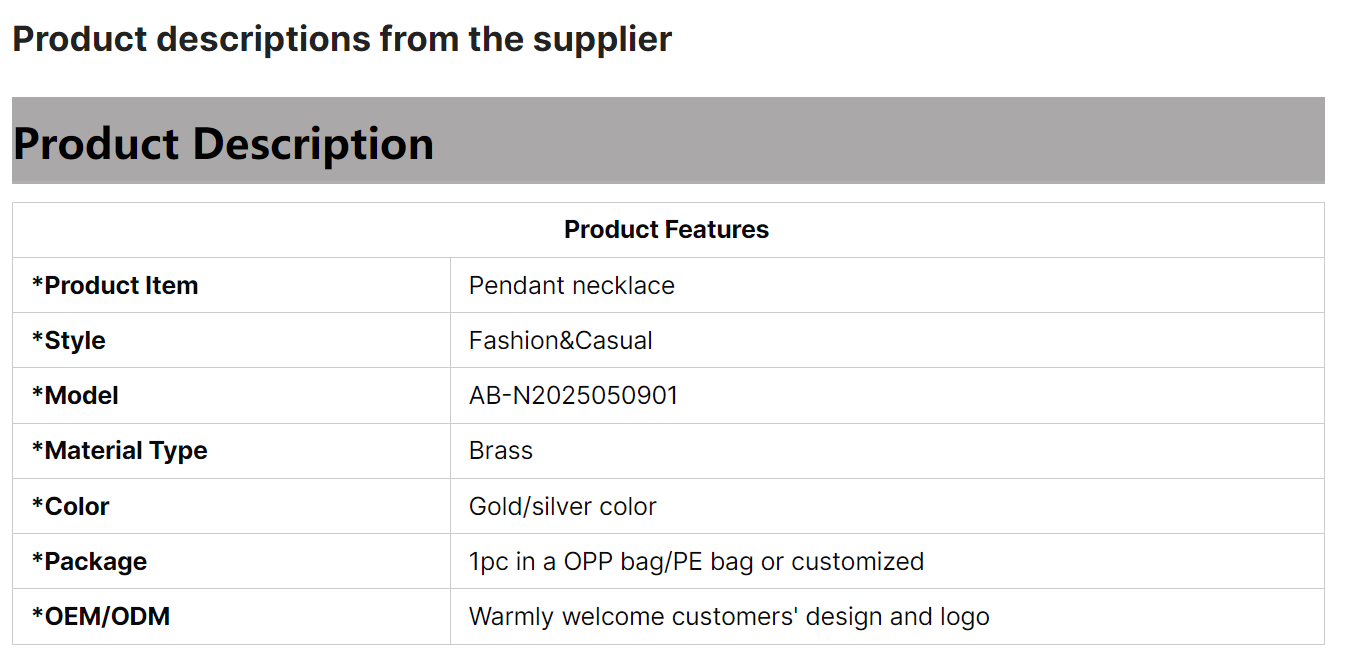Click the '*Package' label cell
Image resolution: width=1360 pixels, height=663 pixels.
coord(231,561)
